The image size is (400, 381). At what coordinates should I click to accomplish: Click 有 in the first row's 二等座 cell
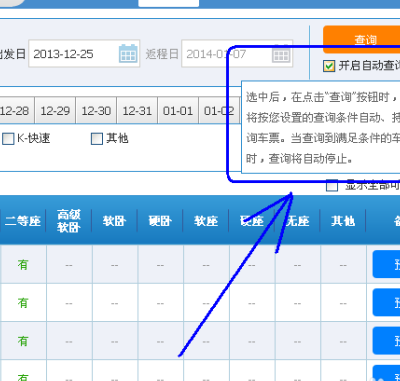23,265
